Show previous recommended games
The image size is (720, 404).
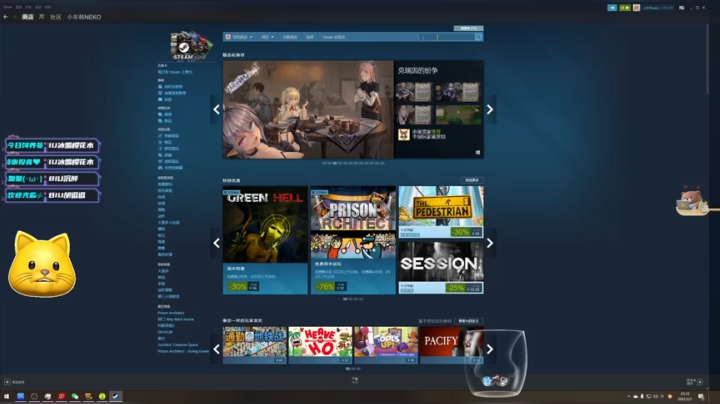click(216, 349)
